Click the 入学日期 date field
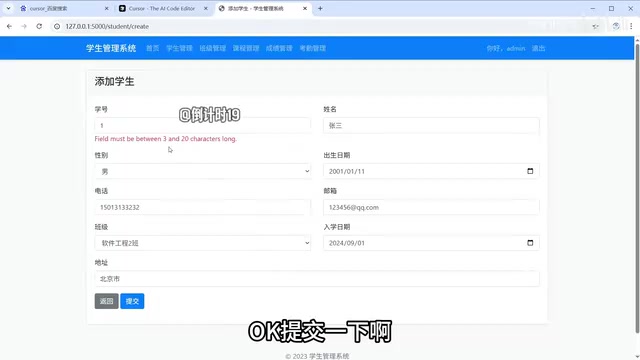This screenshot has width=640, height=360. 431,243
